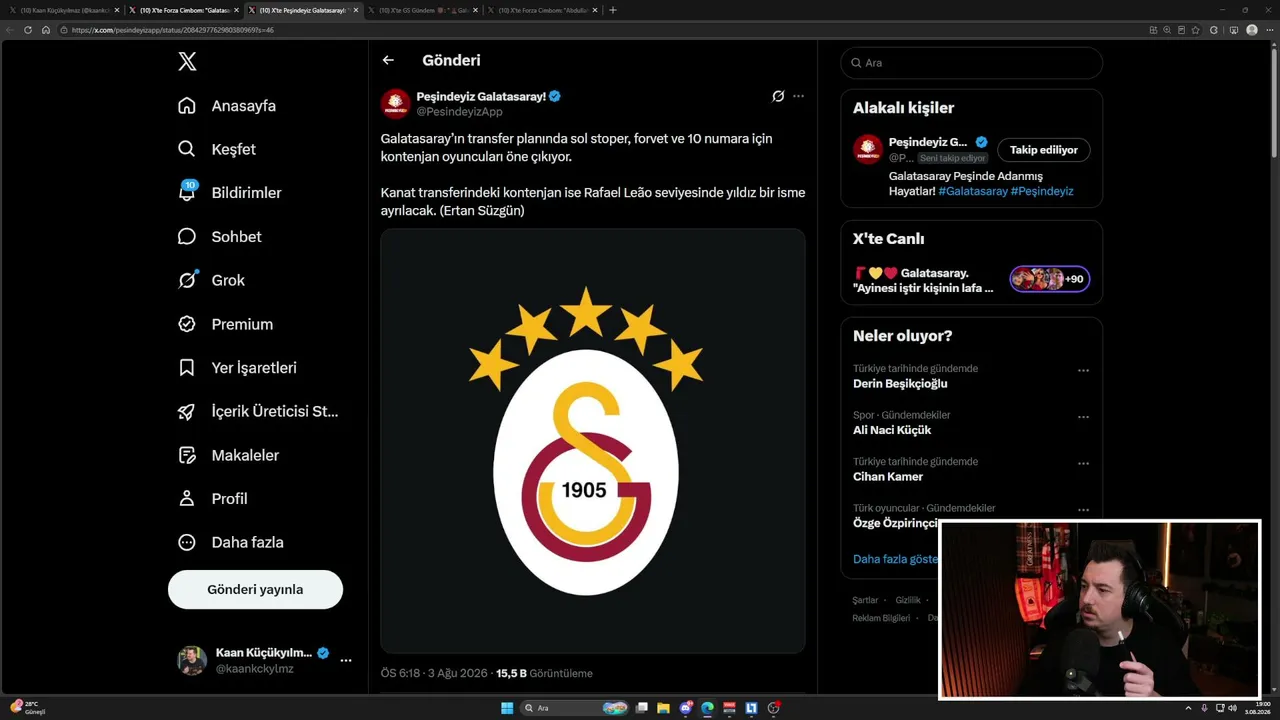Show hidden system tray icons
Viewport: 1280px width, 720px height.
click(x=1188, y=708)
